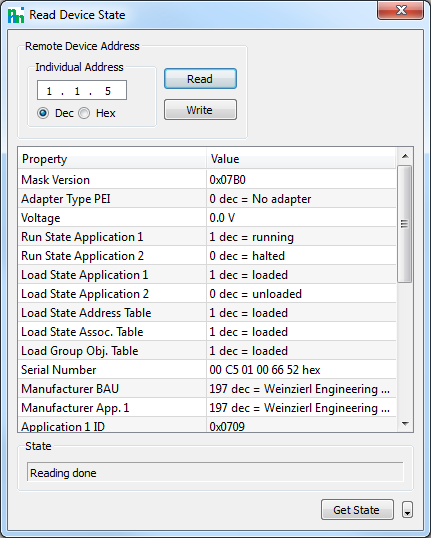The width and height of the screenshot is (431, 538).
Task: Select the Hex address format option
Action: click(84, 113)
